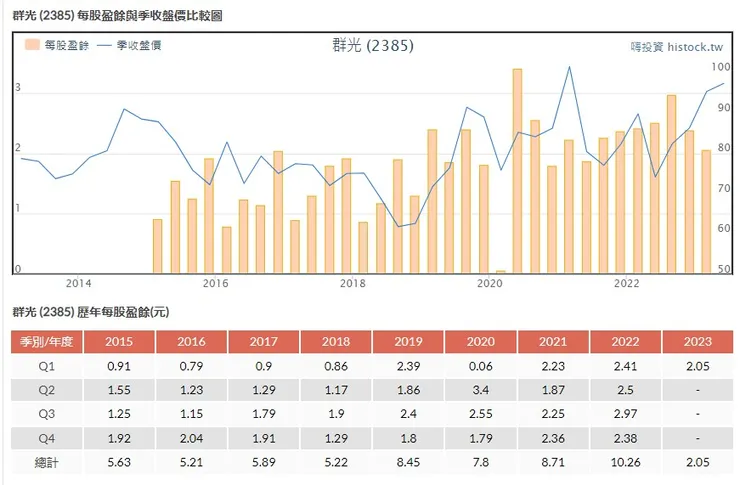740x485 pixels.
Task: Select the 2023 column header
Action: [x=698, y=342]
